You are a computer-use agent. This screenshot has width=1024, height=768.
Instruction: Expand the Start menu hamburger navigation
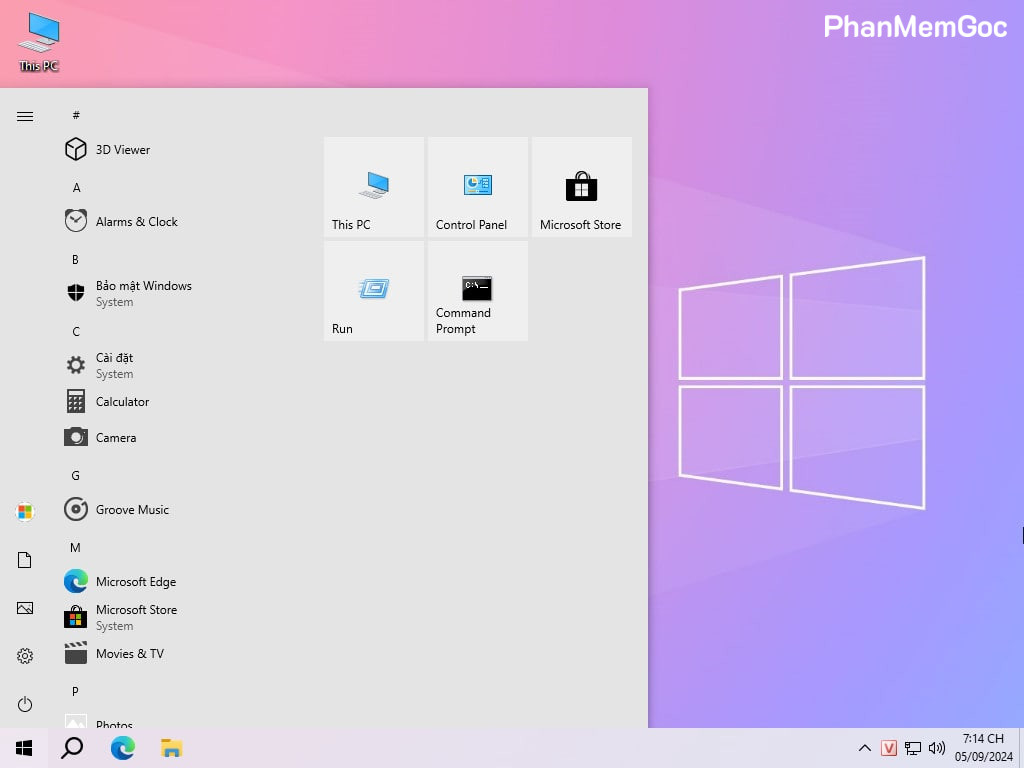pos(25,116)
